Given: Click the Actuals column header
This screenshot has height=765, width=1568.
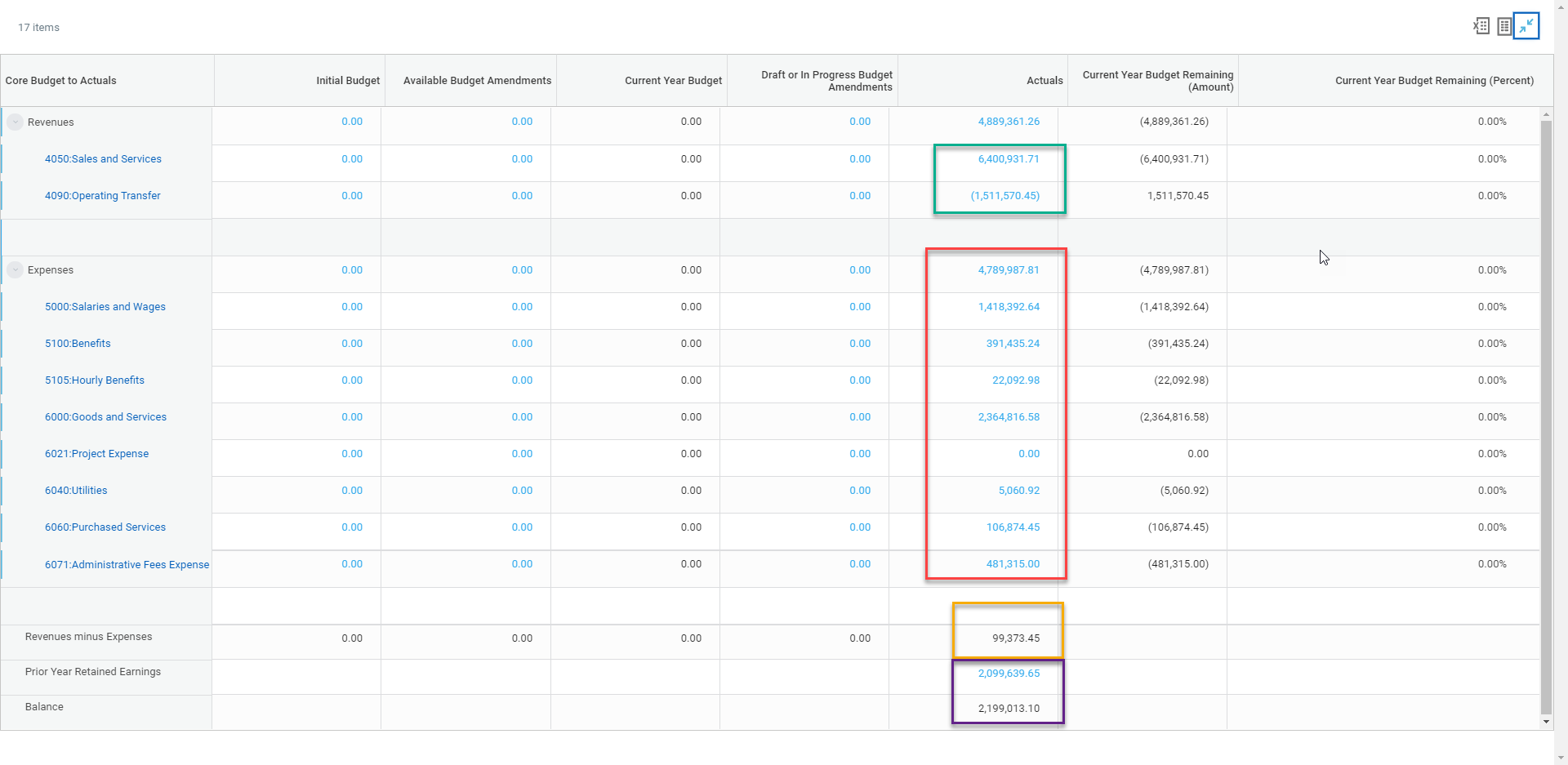Looking at the screenshot, I should pyautogui.click(x=1045, y=81).
